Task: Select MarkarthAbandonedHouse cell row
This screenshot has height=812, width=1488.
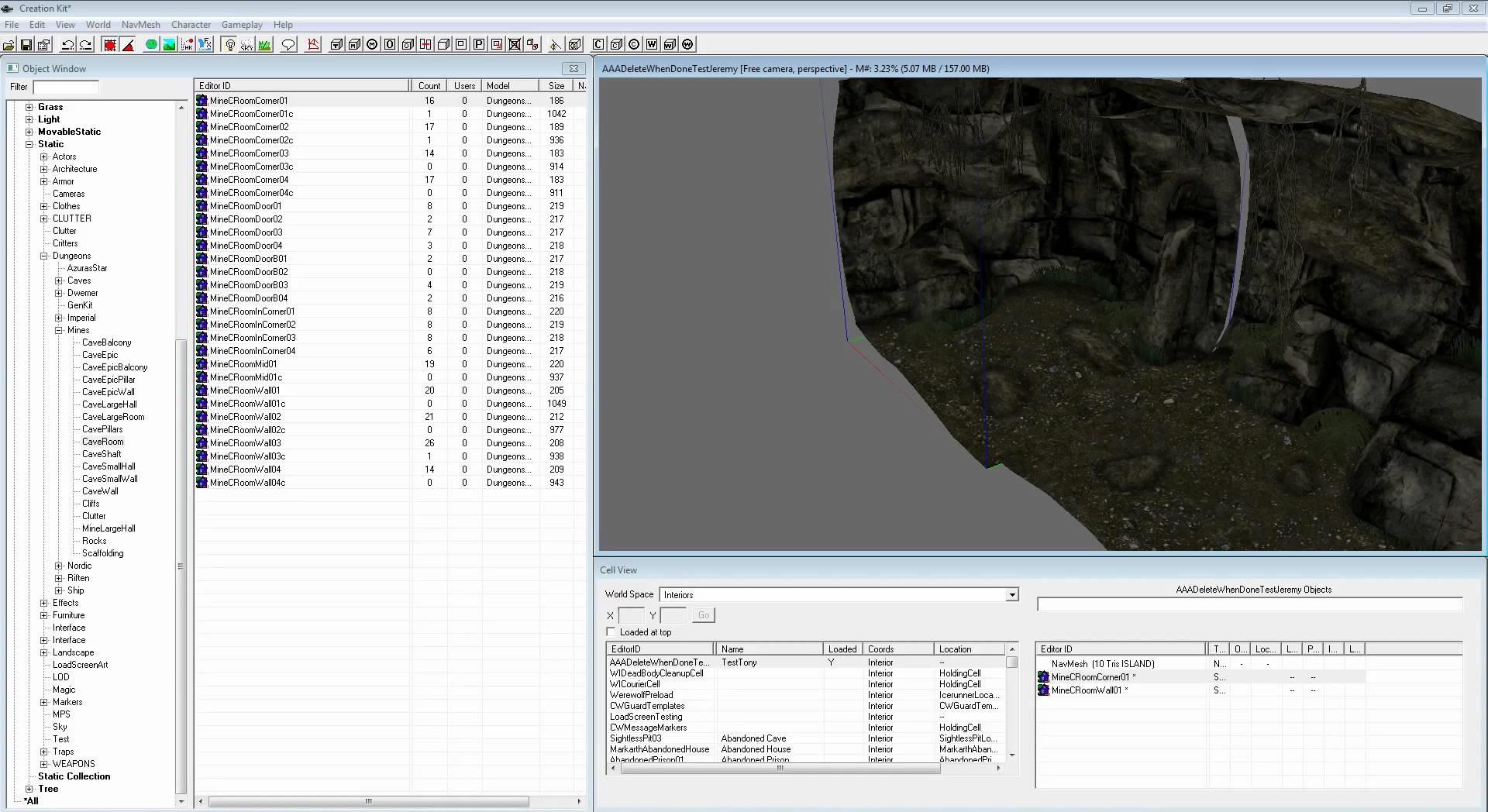Action: click(806, 749)
